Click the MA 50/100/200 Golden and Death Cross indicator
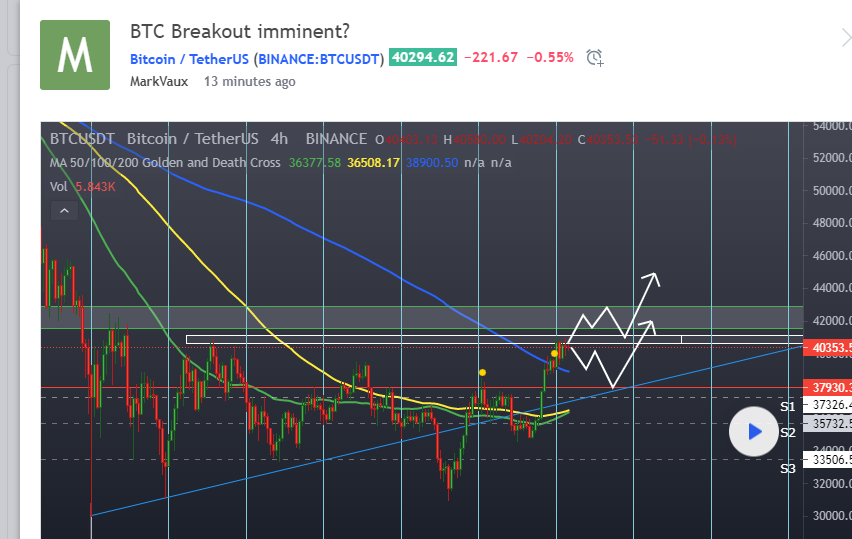Screen dimensions: 852x539 pyautogui.click(x=165, y=162)
